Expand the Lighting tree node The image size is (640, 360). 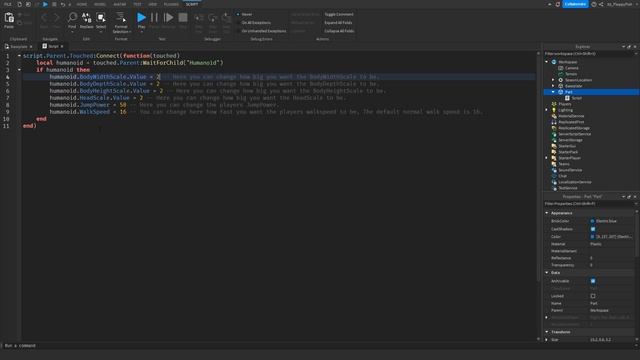[x=547, y=110]
